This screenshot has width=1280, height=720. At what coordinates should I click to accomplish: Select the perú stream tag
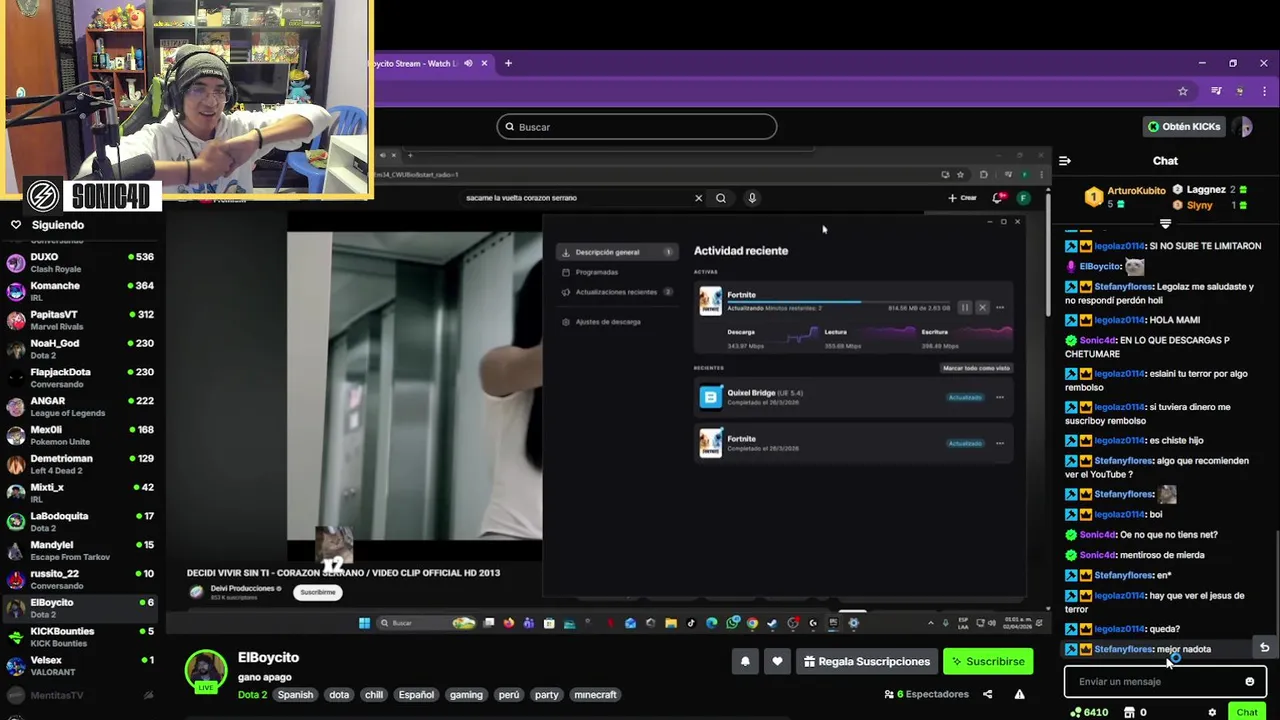click(509, 695)
